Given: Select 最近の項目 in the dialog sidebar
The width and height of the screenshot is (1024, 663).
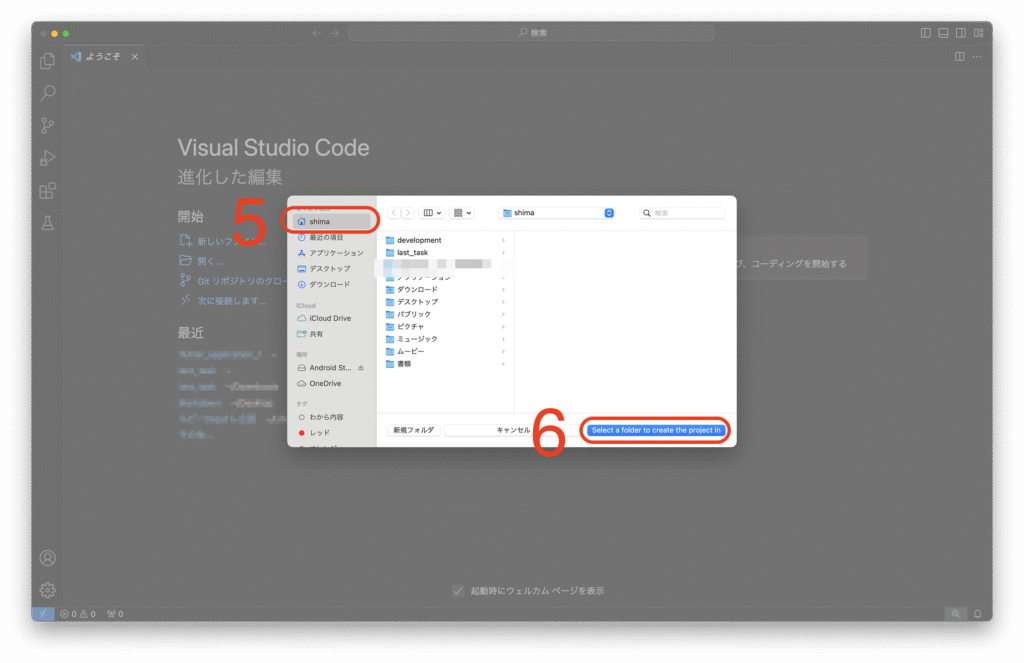Looking at the screenshot, I should tap(332, 237).
